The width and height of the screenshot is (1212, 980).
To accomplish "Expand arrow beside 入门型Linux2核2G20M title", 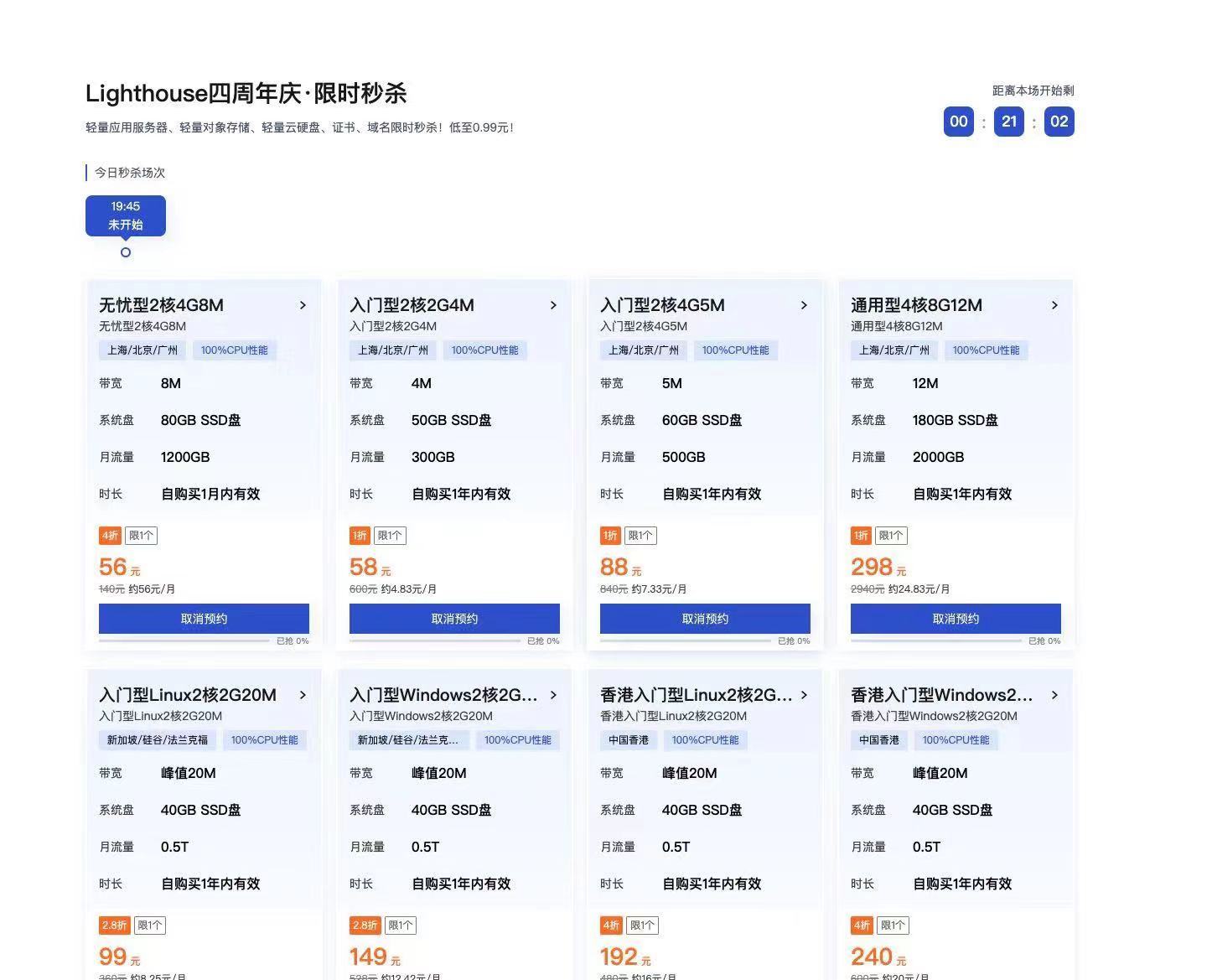I will [303, 695].
